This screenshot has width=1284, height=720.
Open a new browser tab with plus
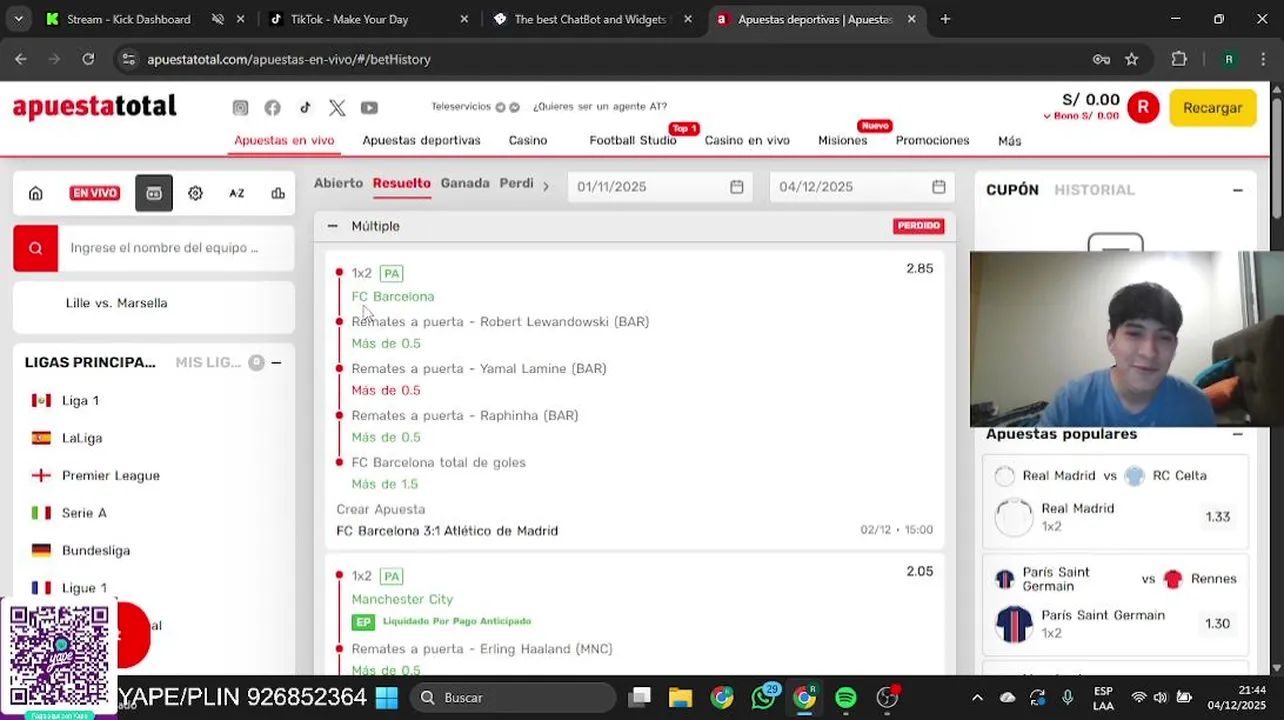tap(945, 19)
